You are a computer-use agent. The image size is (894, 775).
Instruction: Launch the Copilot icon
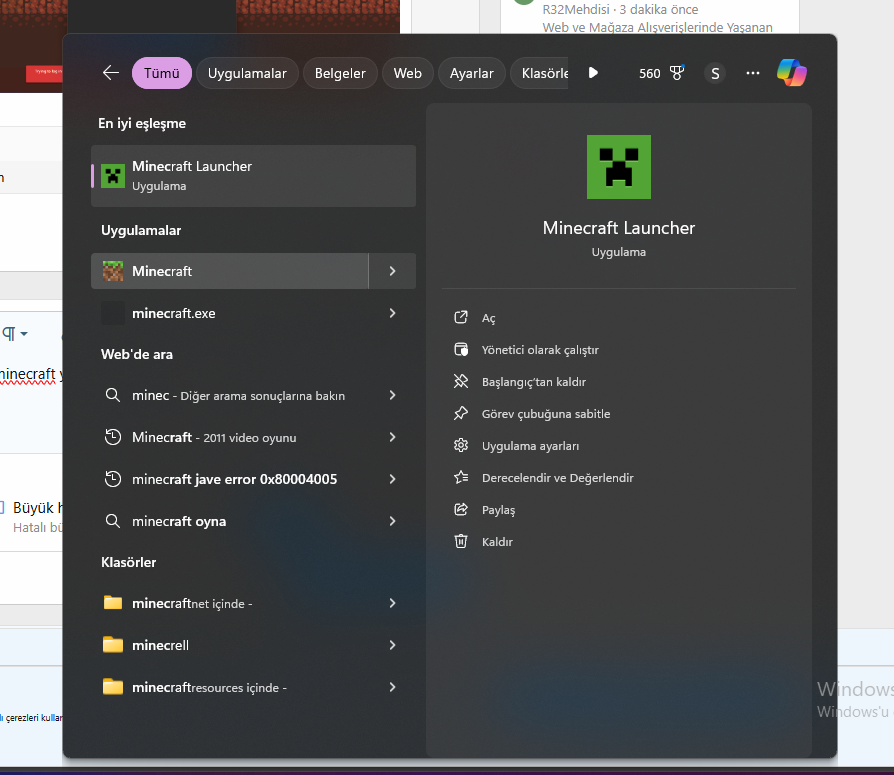791,73
